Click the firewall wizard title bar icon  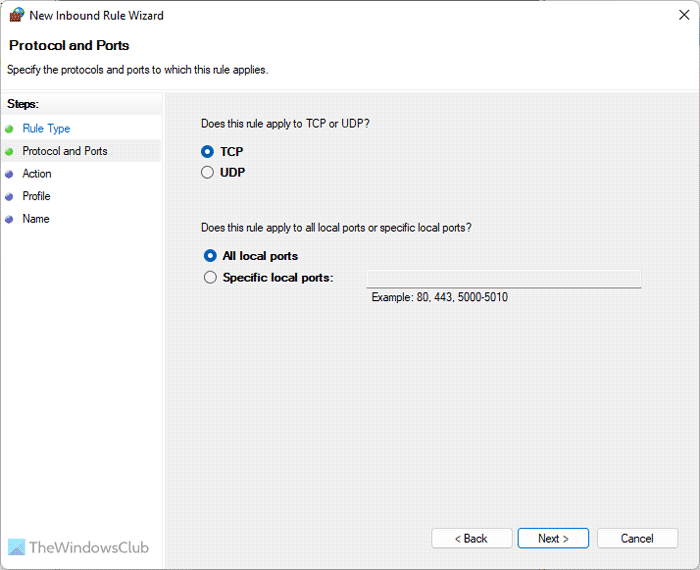pos(16,16)
